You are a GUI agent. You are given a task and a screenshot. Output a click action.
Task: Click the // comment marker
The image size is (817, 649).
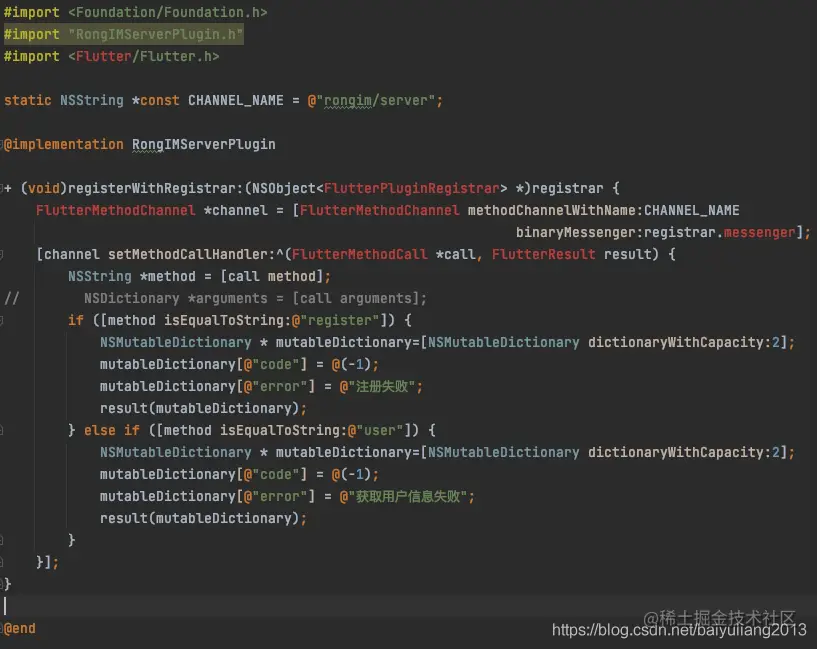tap(11, 298)
